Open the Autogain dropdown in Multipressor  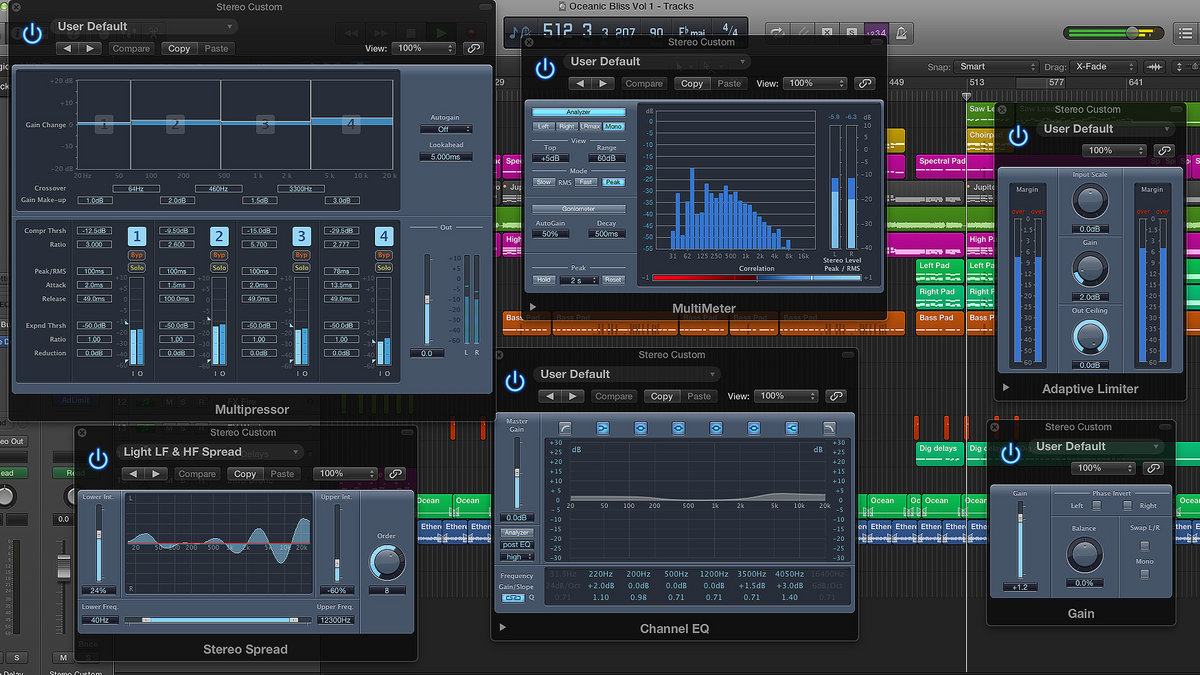tap(444, 129)
